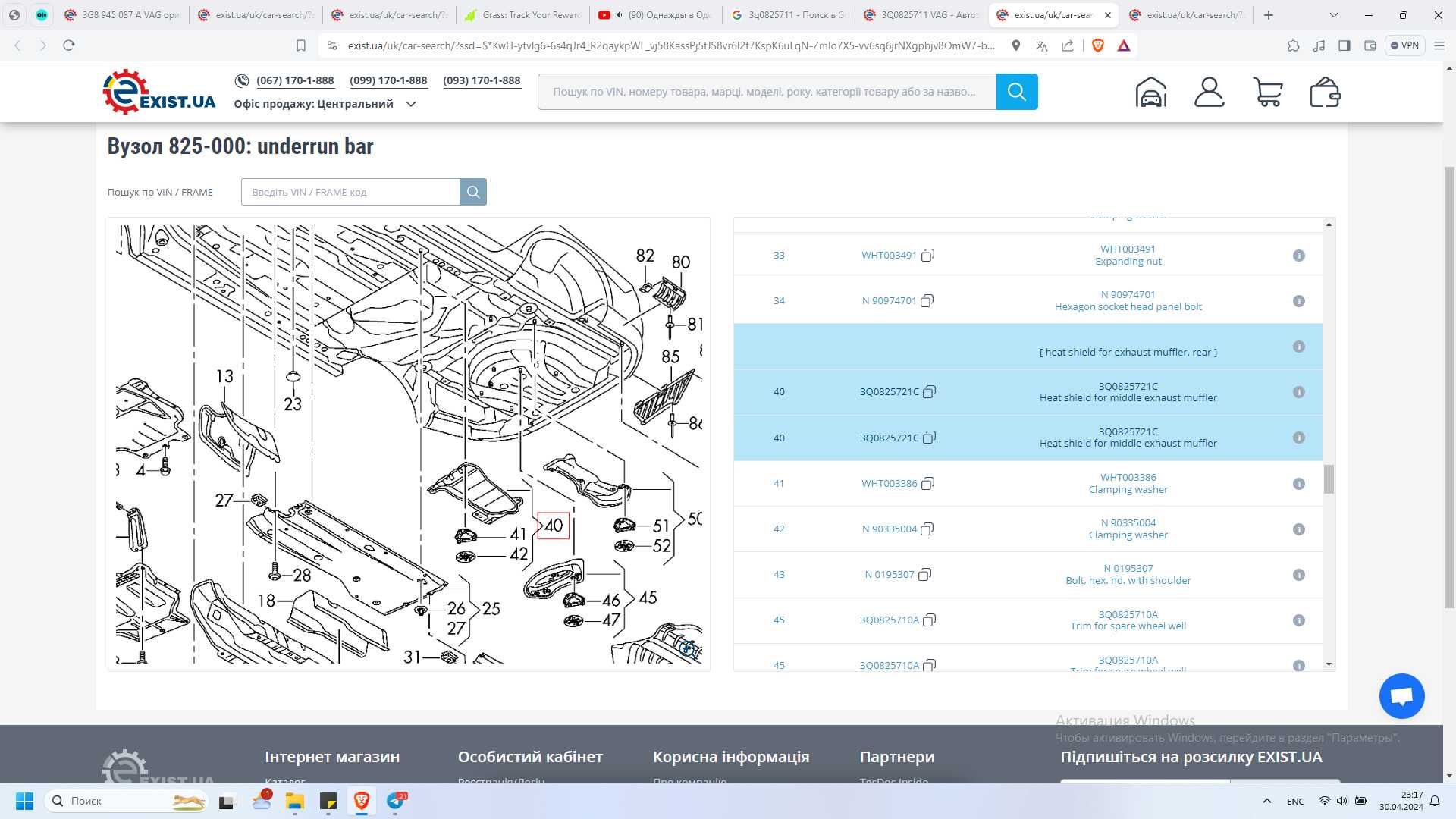Viewport: 1456px width, 819px height.
Task: Show info for WHT003386 Clamping washer
Action: coord(1299,484)
